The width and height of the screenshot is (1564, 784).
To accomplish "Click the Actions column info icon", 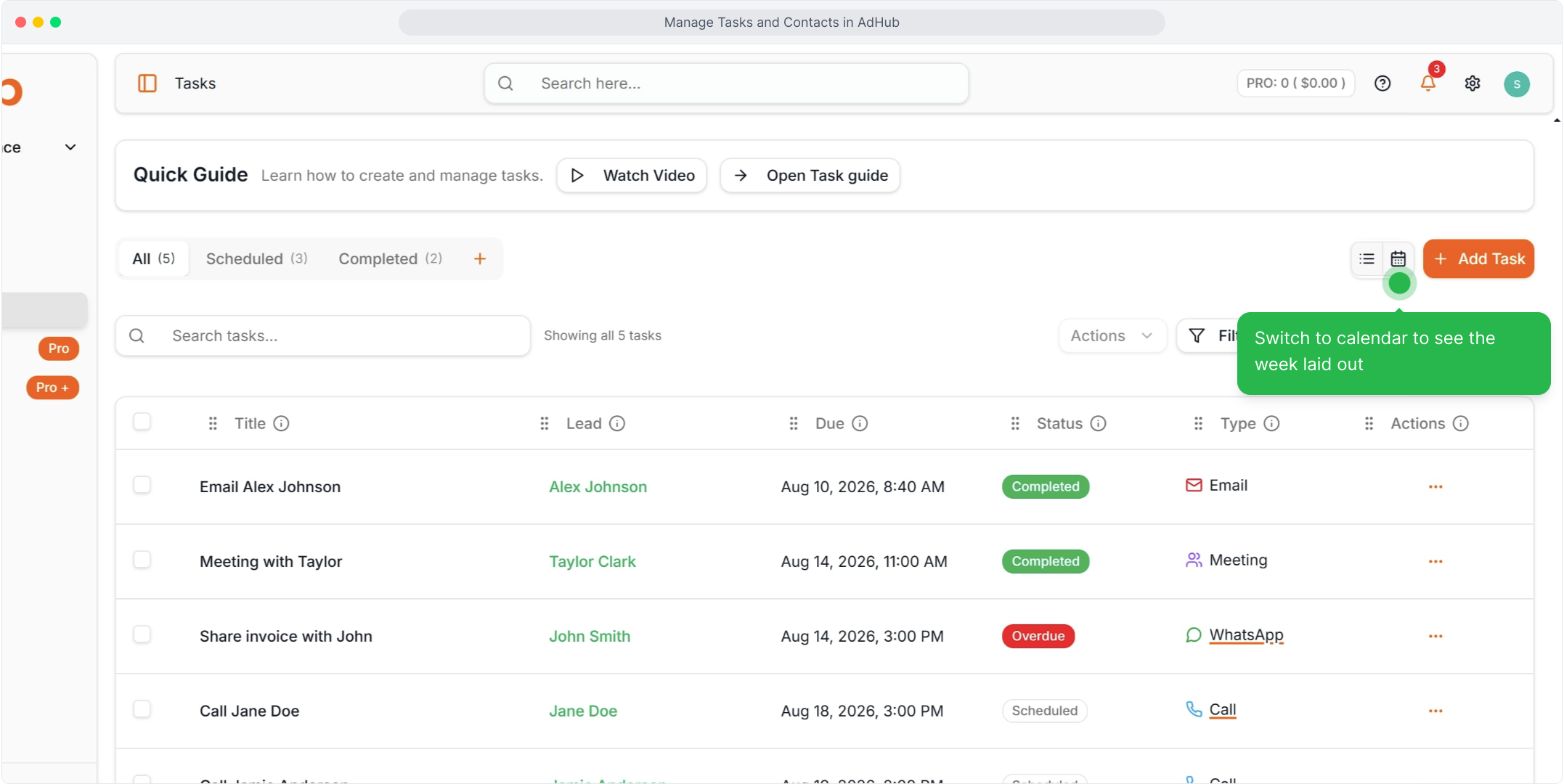I will 1461,423.
